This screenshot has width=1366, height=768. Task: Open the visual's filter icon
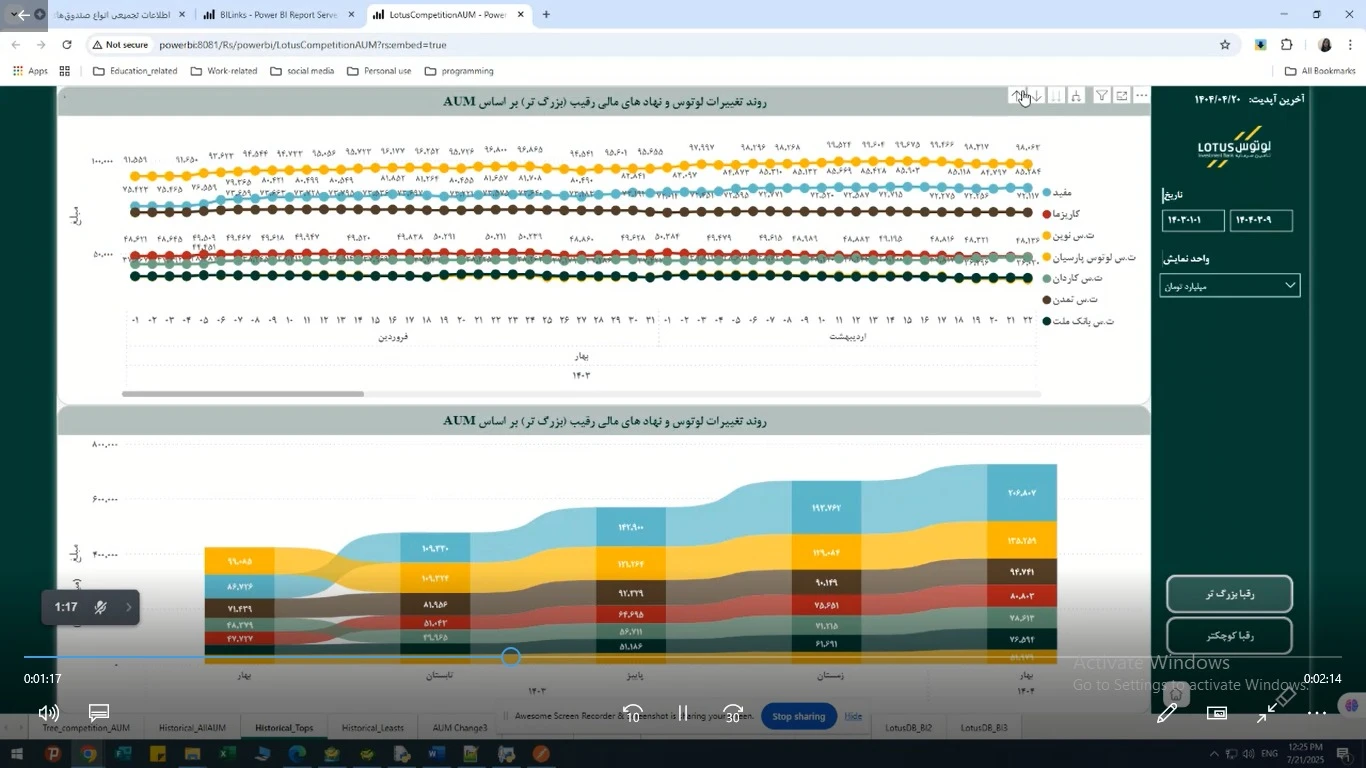point(1101,96)
